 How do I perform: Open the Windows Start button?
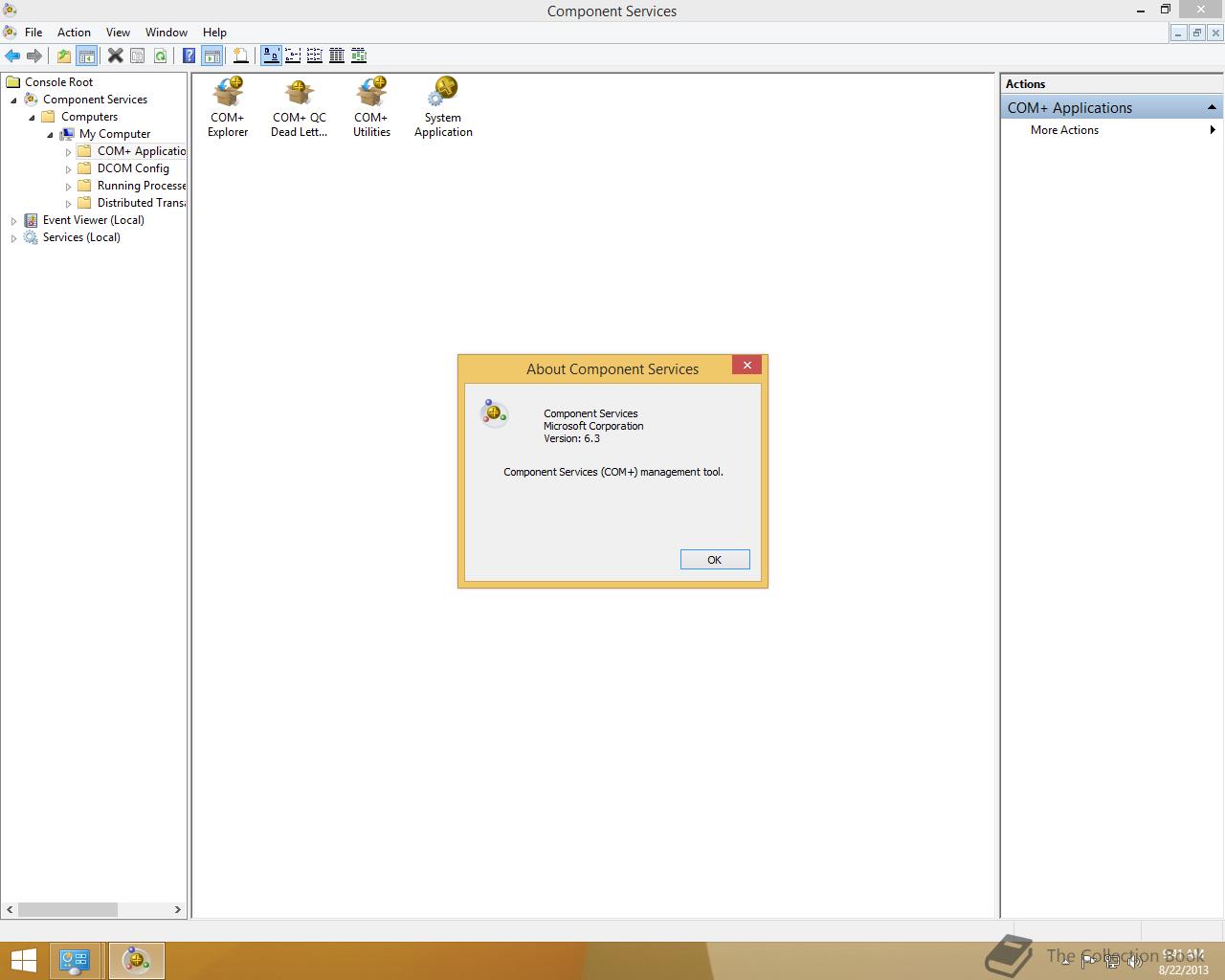(x=24, y=960)
